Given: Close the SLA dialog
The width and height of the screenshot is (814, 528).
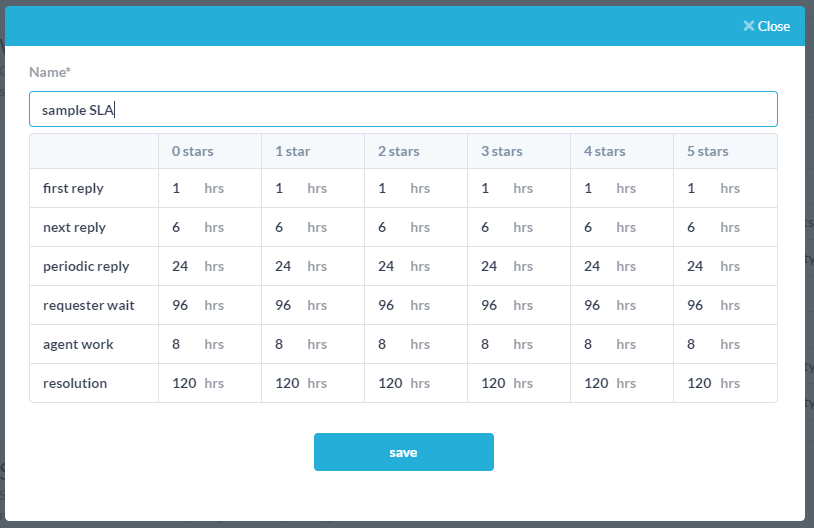Looking at the screenshot, I should 766,26.
